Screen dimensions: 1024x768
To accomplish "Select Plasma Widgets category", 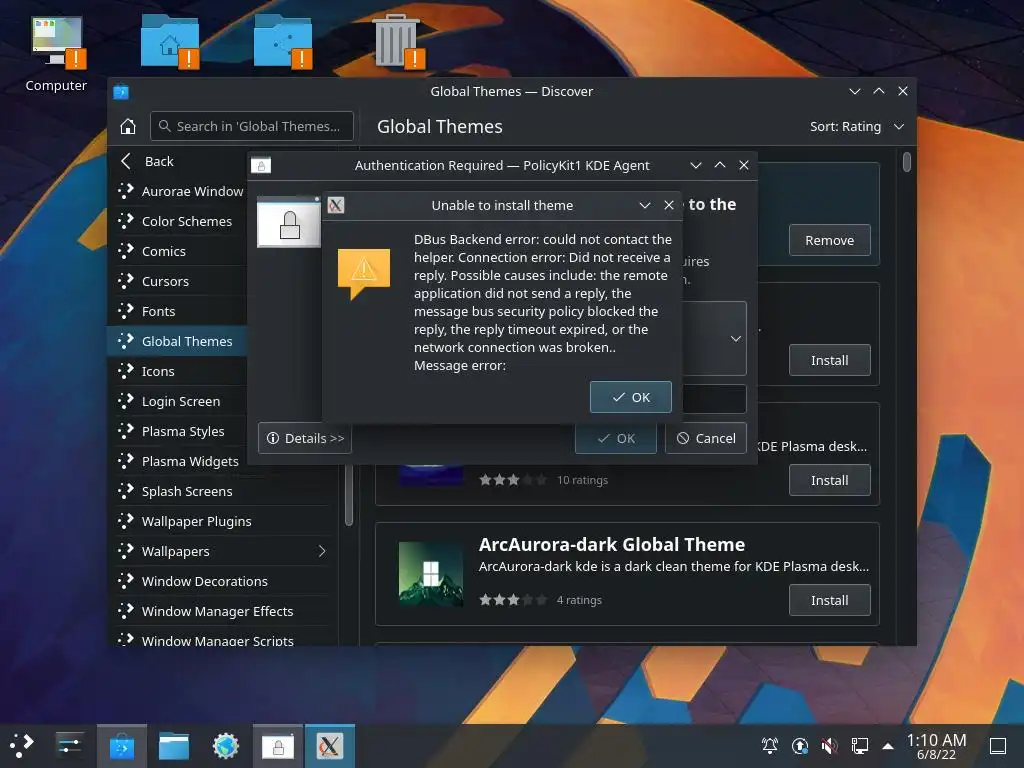I will [190, 461].
